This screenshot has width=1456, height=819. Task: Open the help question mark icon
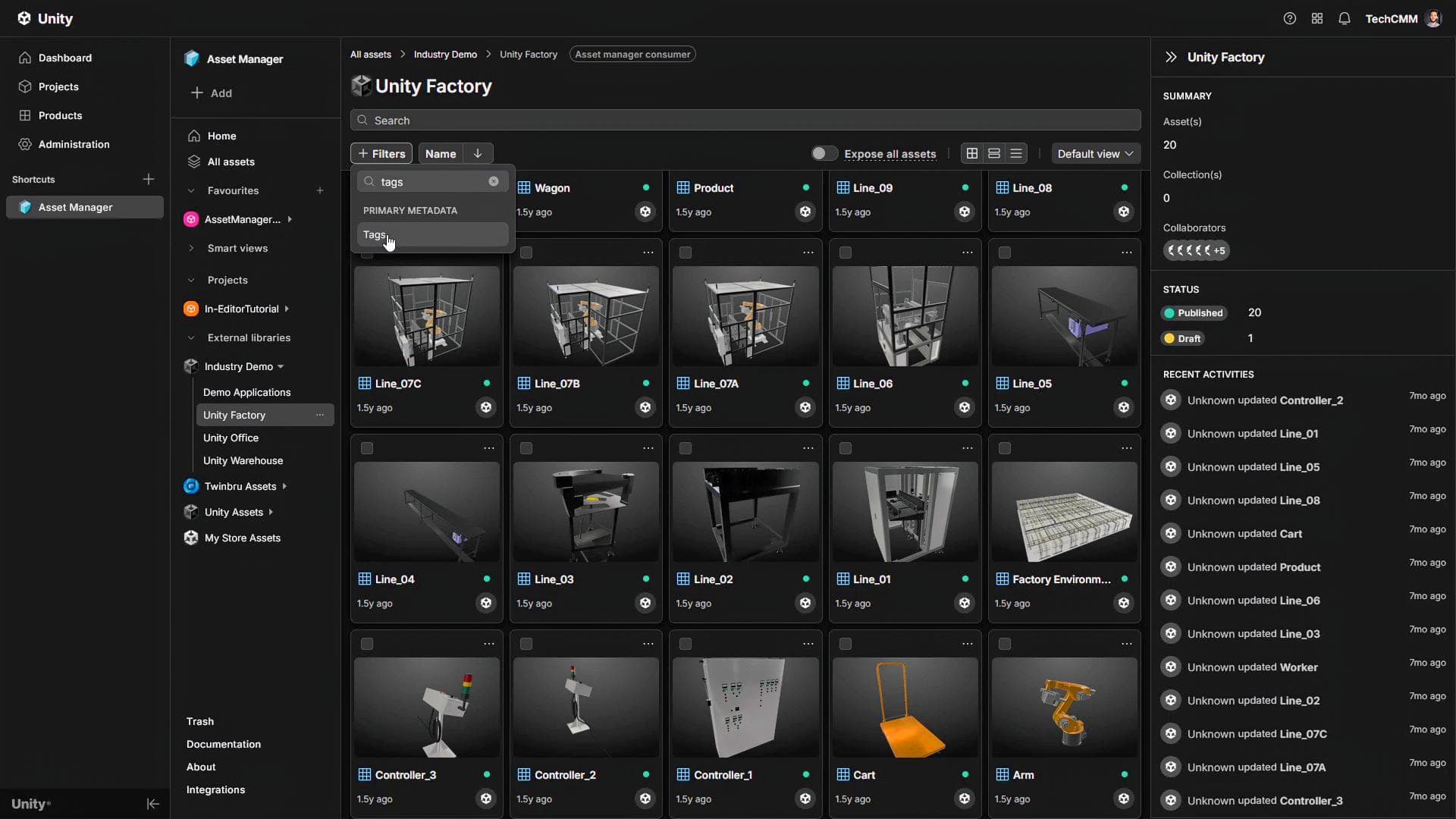(x=1289, y=18)
